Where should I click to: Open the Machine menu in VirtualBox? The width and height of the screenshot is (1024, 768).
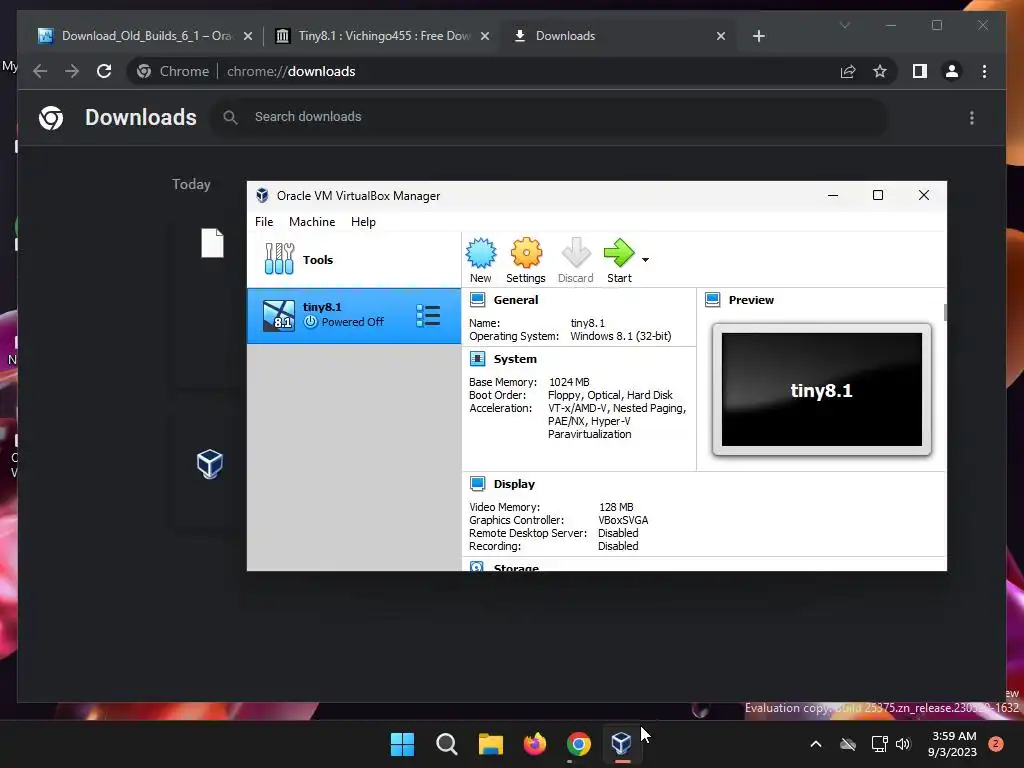[312, 222]
